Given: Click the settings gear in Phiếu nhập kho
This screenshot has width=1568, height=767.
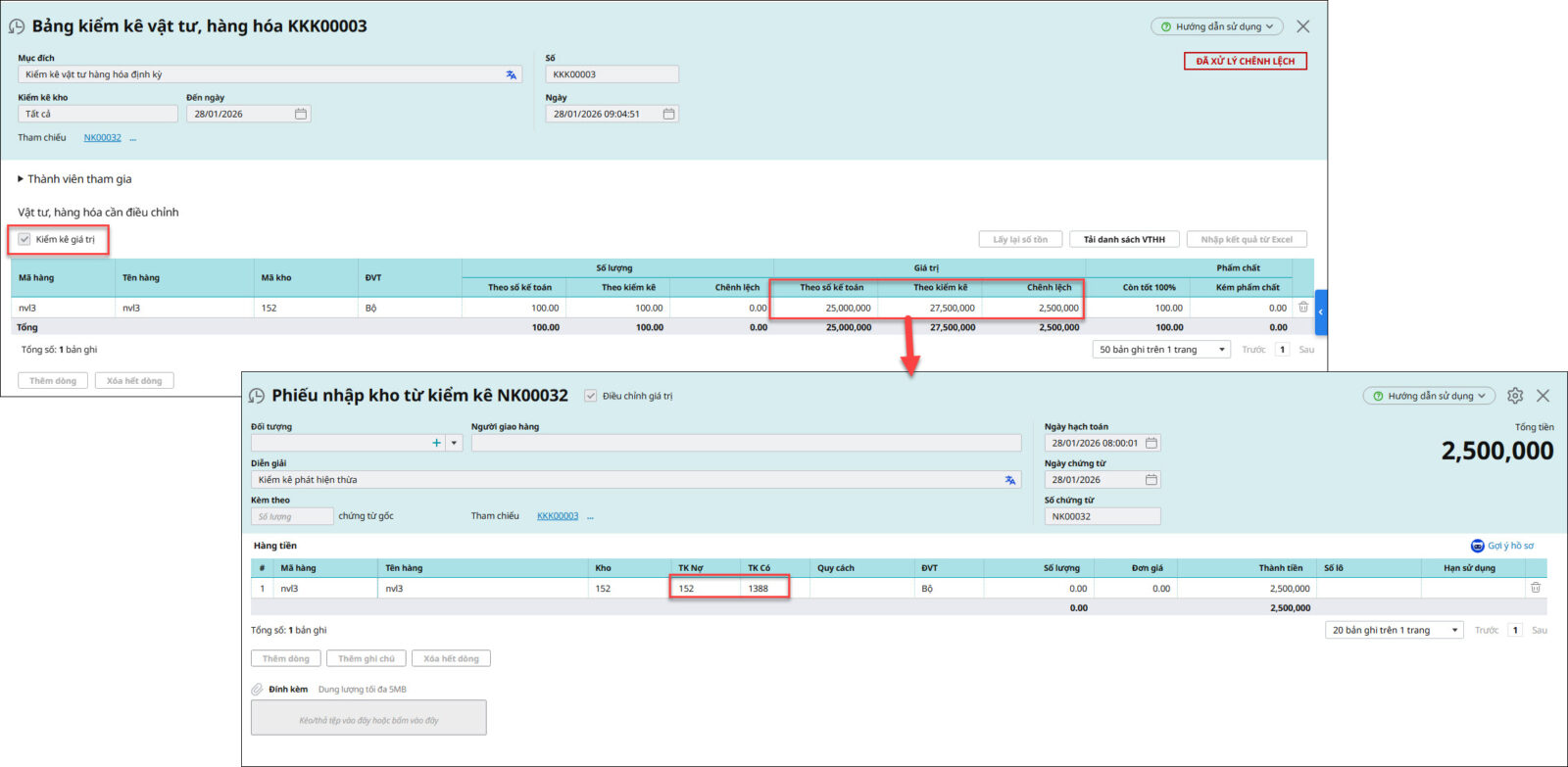Looking at the screenshot, I should coord(1515,396).
